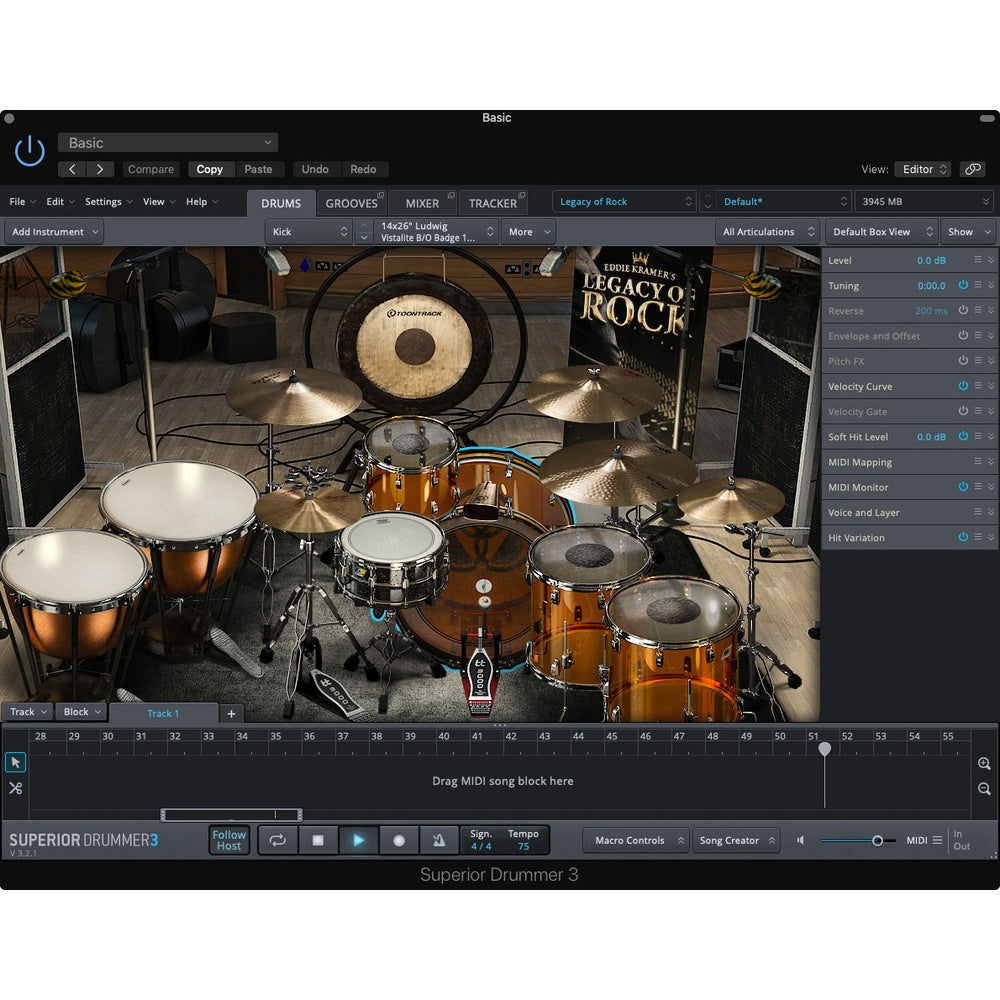Image resolution: width=1000 pixels, height=1000 pixels.
Task: Select the scissors cut tool on the timeline
Action: pos(15,788)
